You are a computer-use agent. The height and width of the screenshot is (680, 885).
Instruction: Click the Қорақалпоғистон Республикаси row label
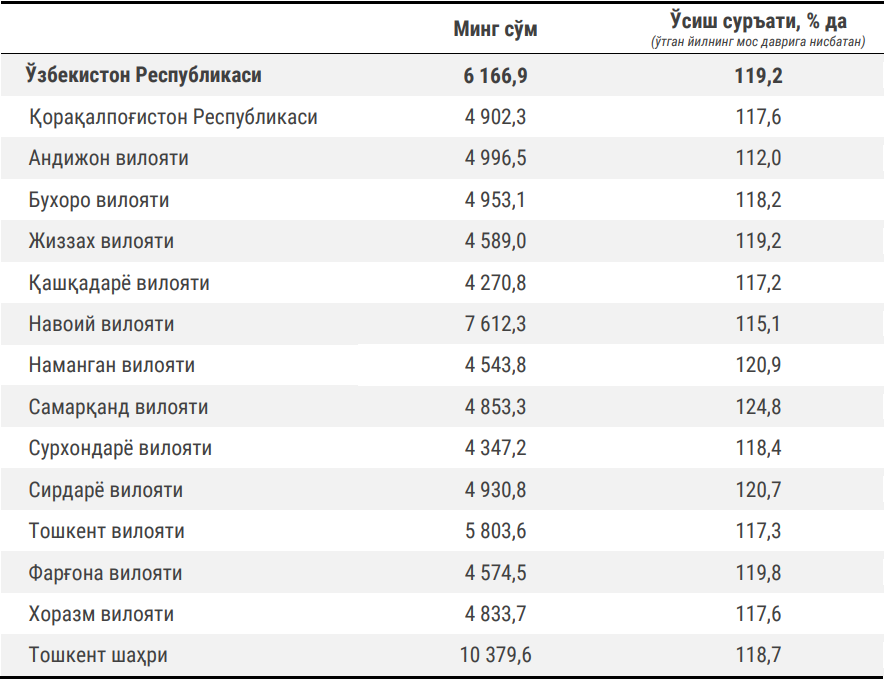pyautogui.click(x=173, y=117)
